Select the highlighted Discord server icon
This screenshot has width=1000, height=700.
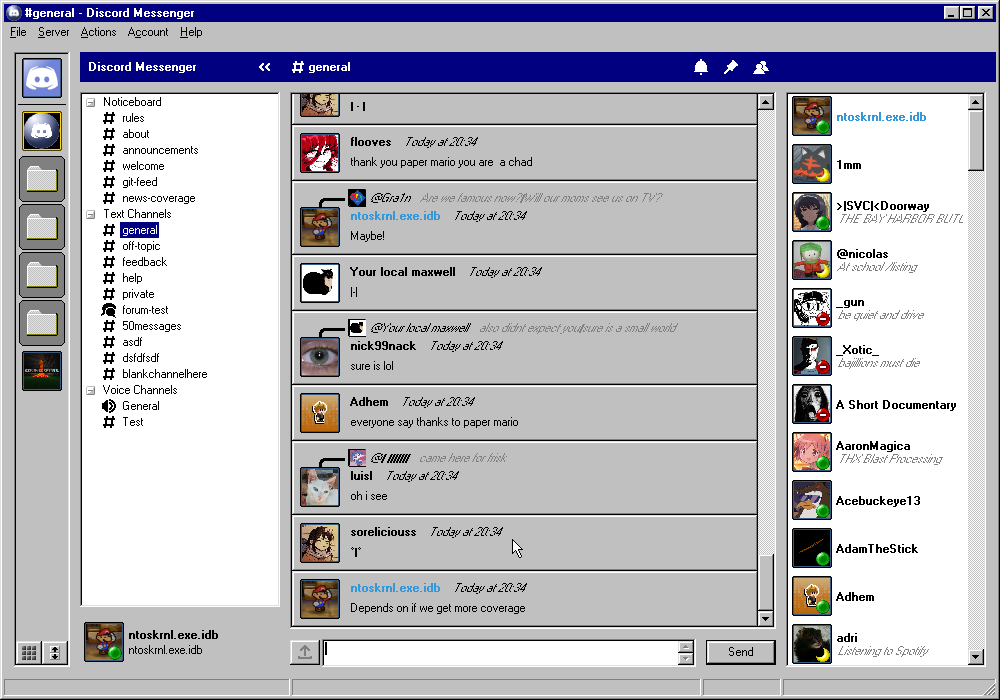pos(42,131)
